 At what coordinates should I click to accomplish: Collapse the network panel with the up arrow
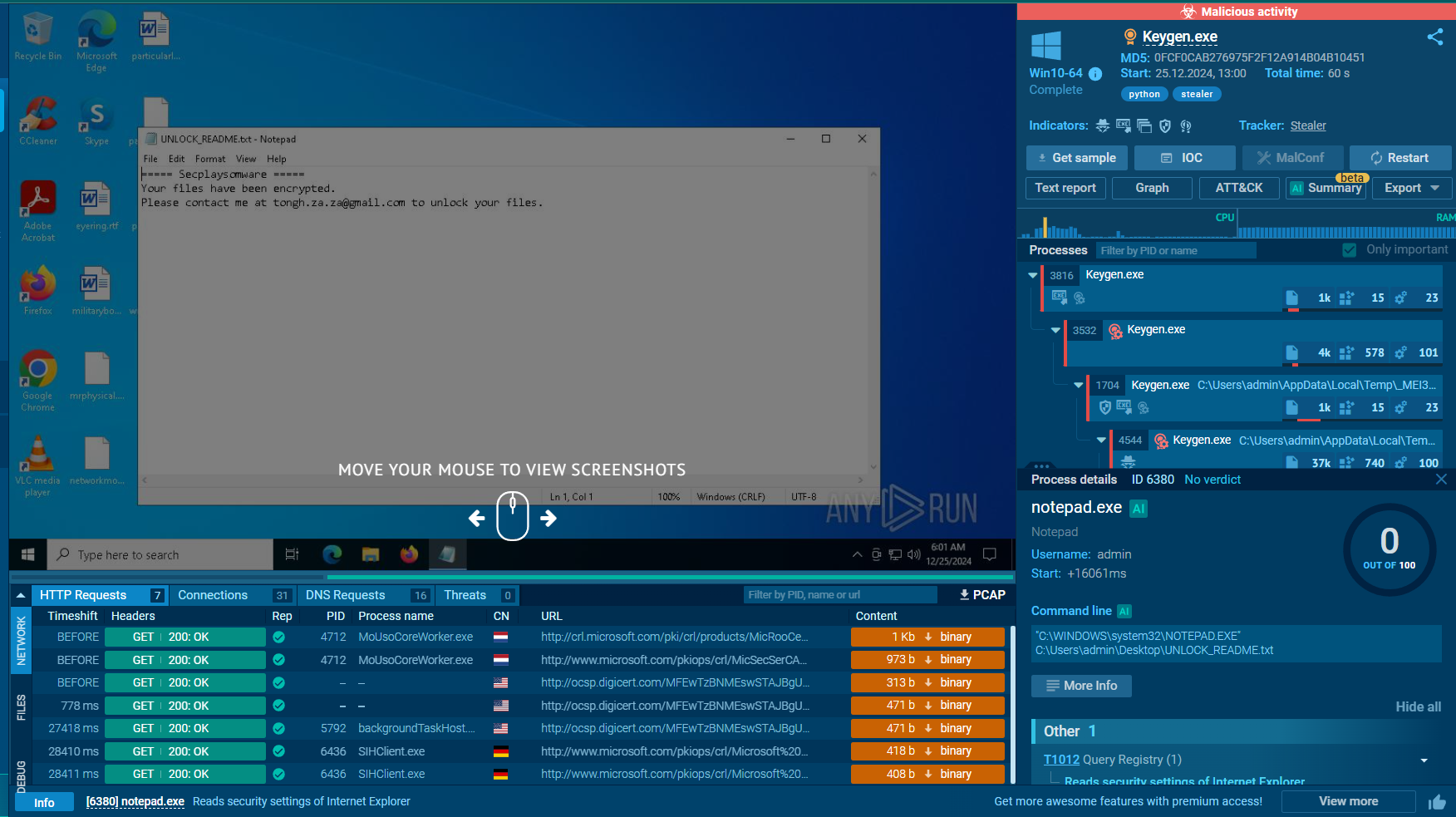(x=21, y=595)
